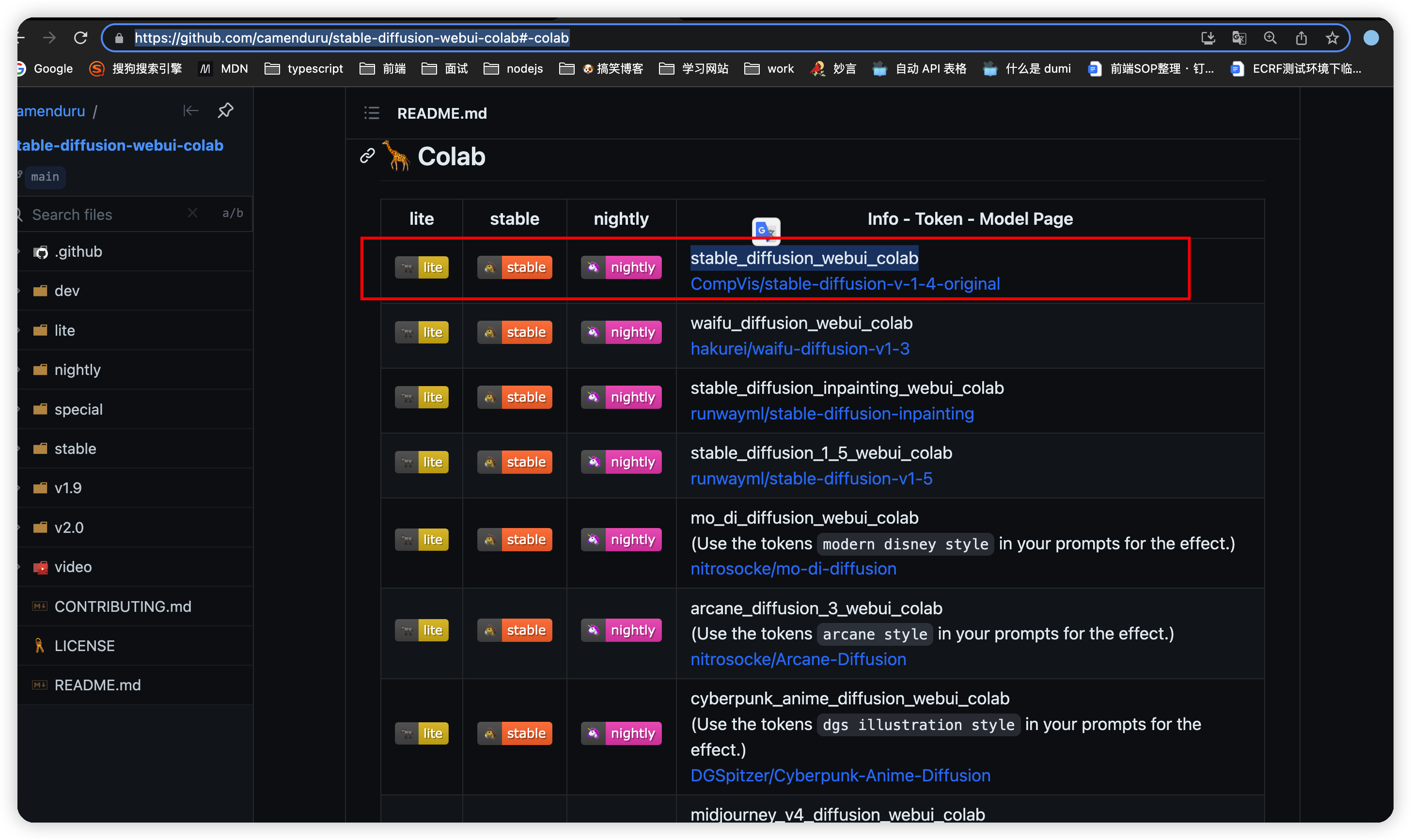Open the stable badge for waifu_diffusion_webui_colab
The width and height of the screenshot is (1411, 840).
click(515, 332)
